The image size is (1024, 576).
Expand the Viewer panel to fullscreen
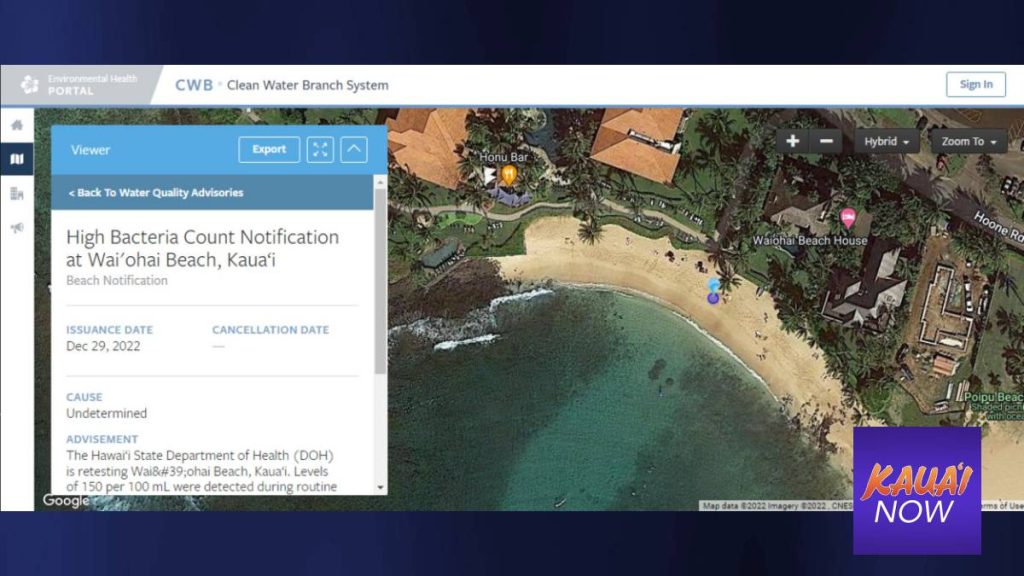click(x=320, y=150)
